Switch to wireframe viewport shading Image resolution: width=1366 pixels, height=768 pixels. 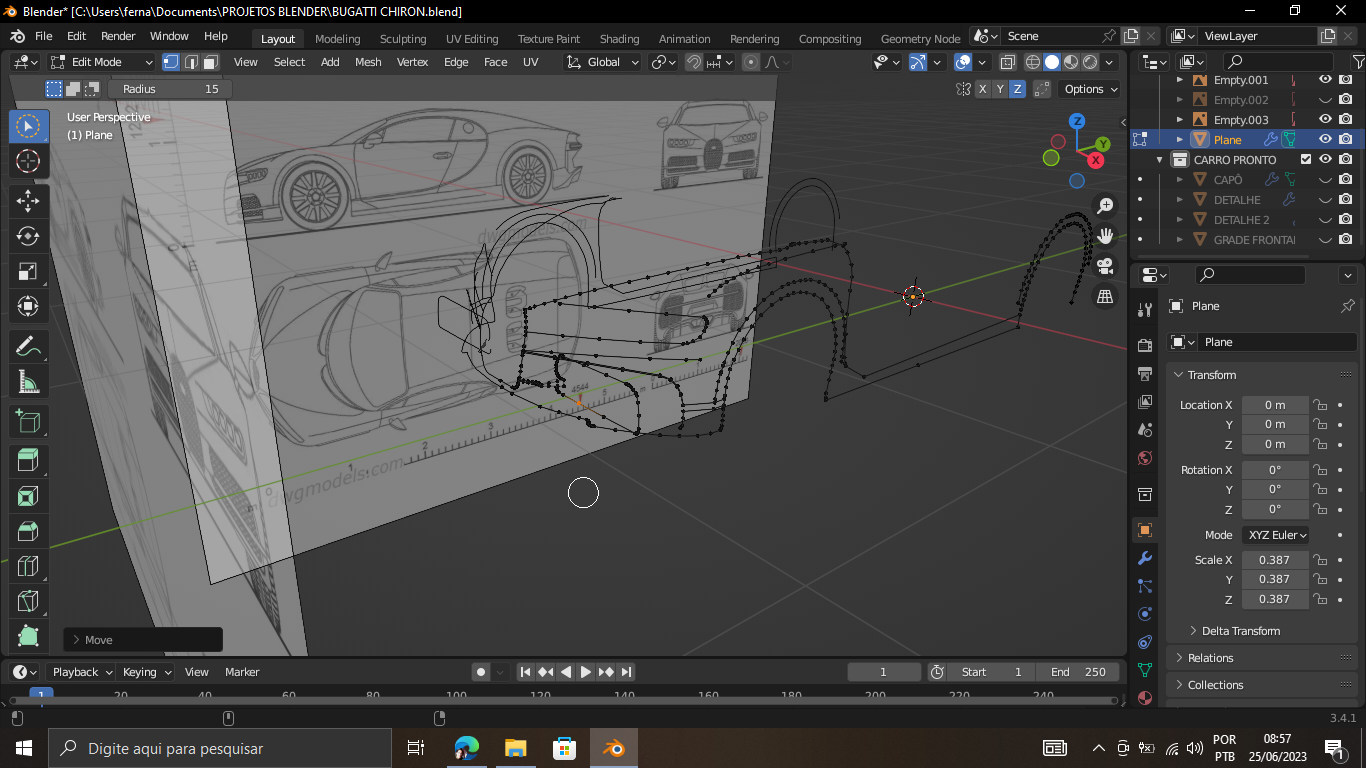tap(1033, 62)
